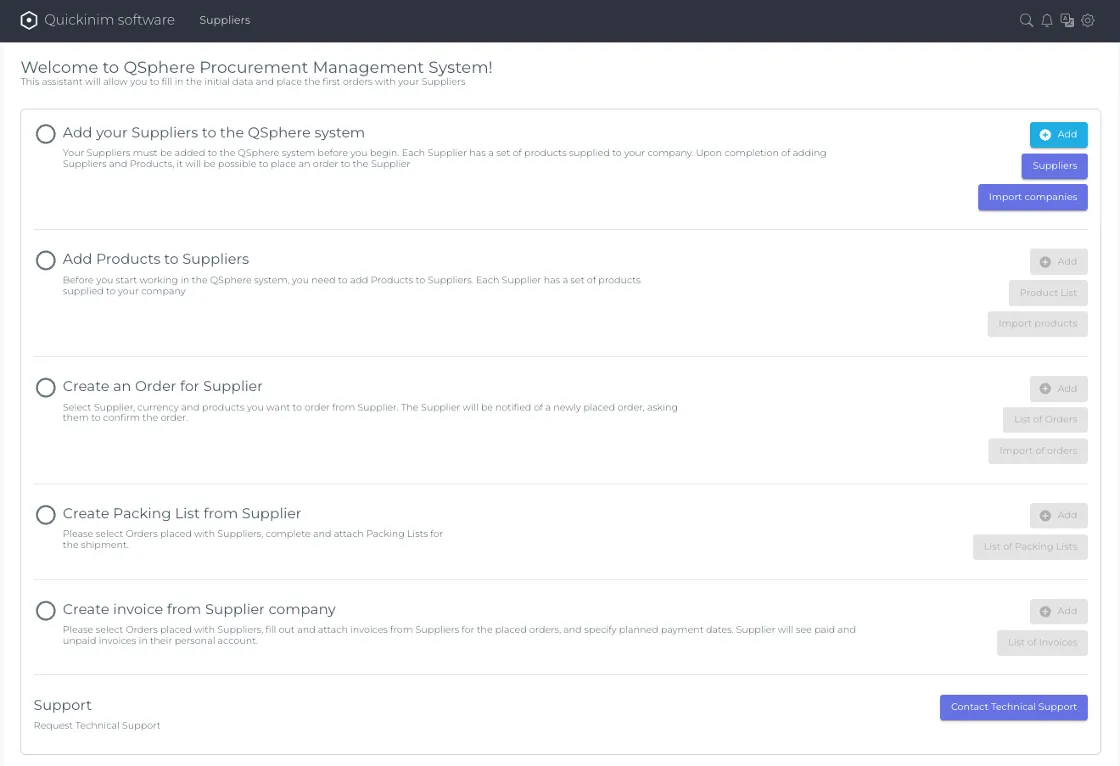The height and width of the screenshot is (766, 1120).
Task: Open the Suppliers list button
Action: tap(1054, 166)
